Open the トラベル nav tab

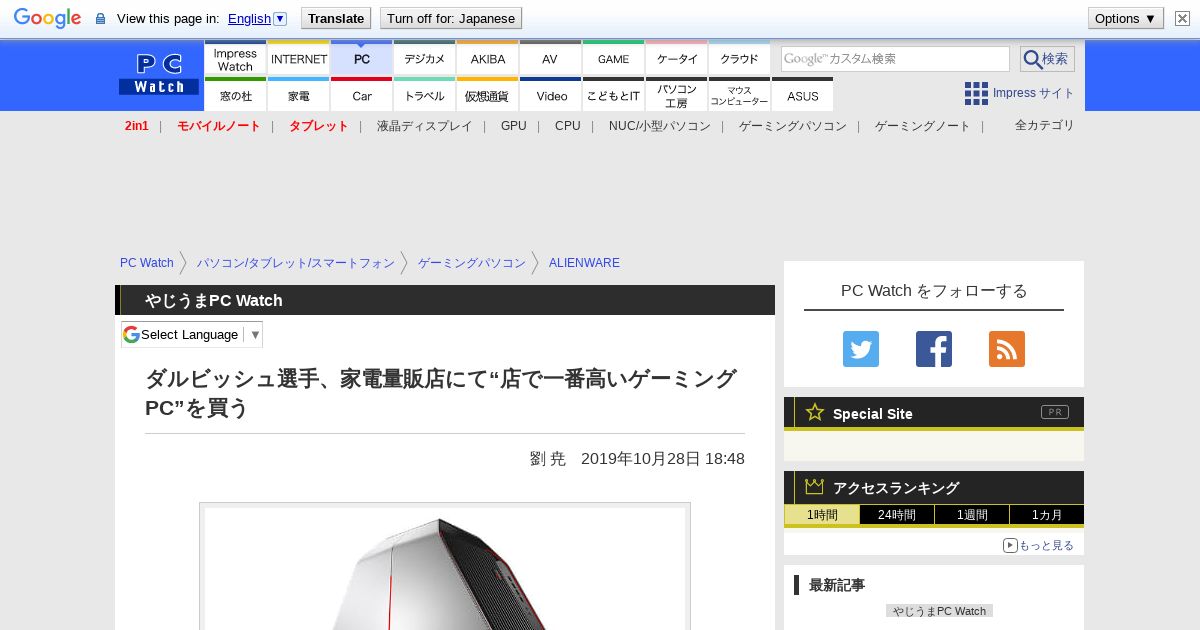[425, 95]
